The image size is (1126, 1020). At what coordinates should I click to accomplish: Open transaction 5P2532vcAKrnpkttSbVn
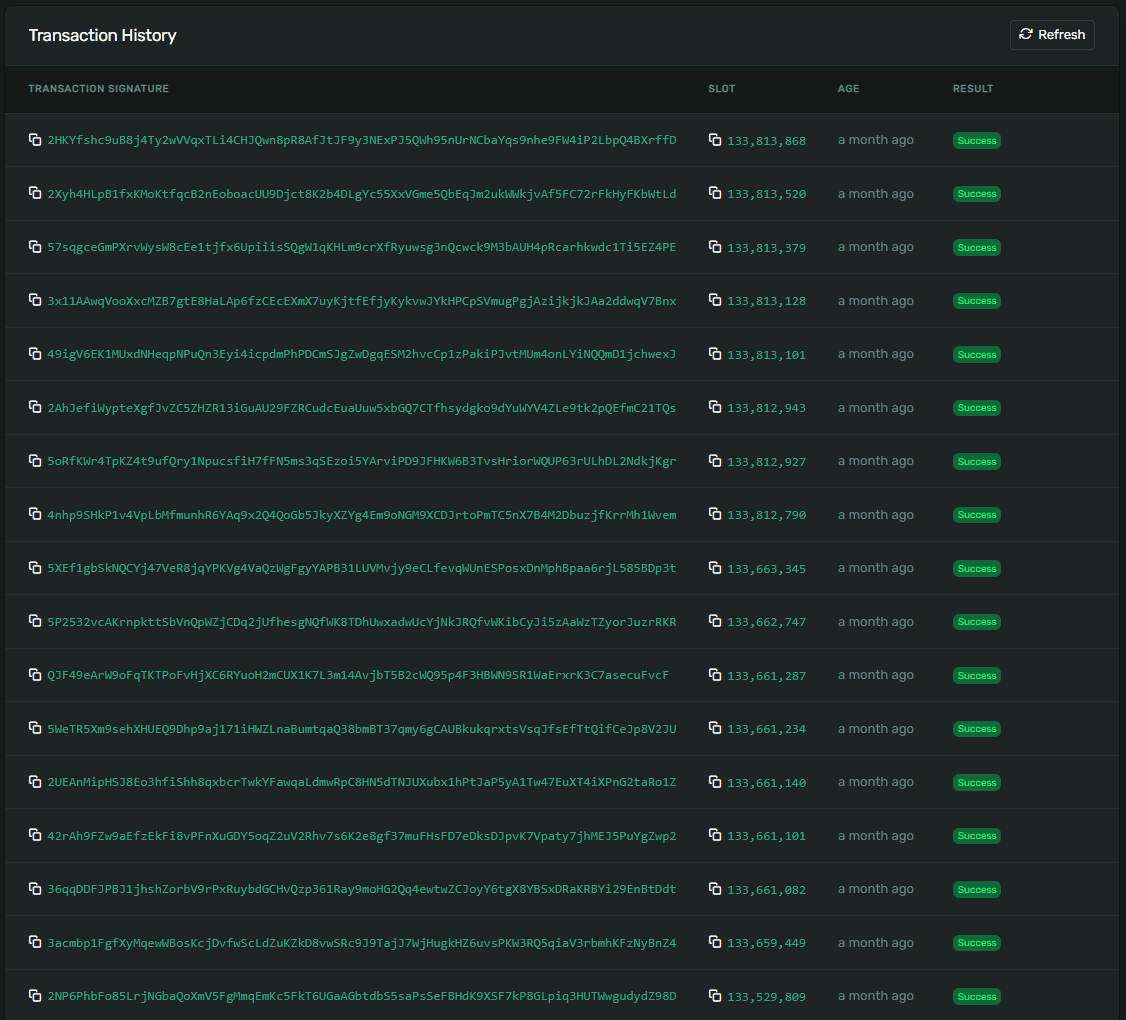(362, 622)
